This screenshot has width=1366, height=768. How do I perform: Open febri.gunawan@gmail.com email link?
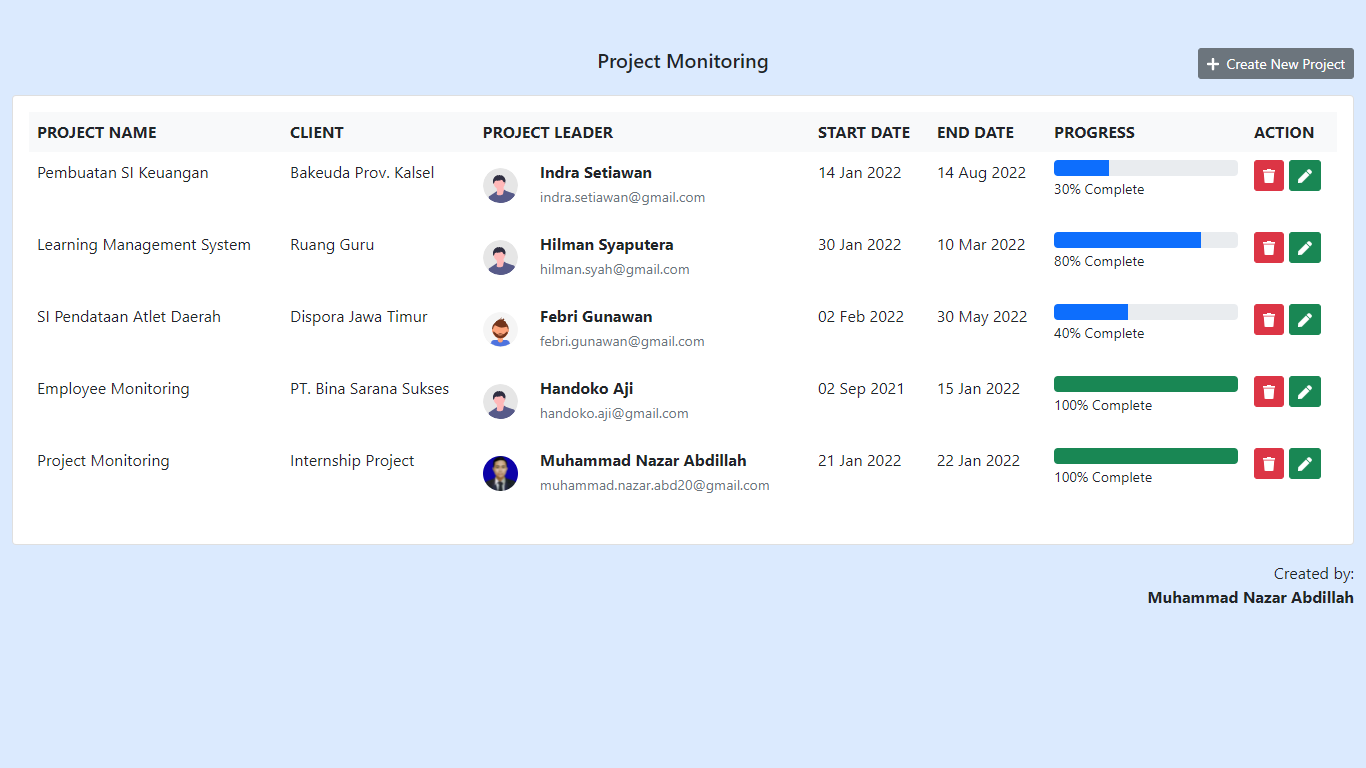[622, 341]
